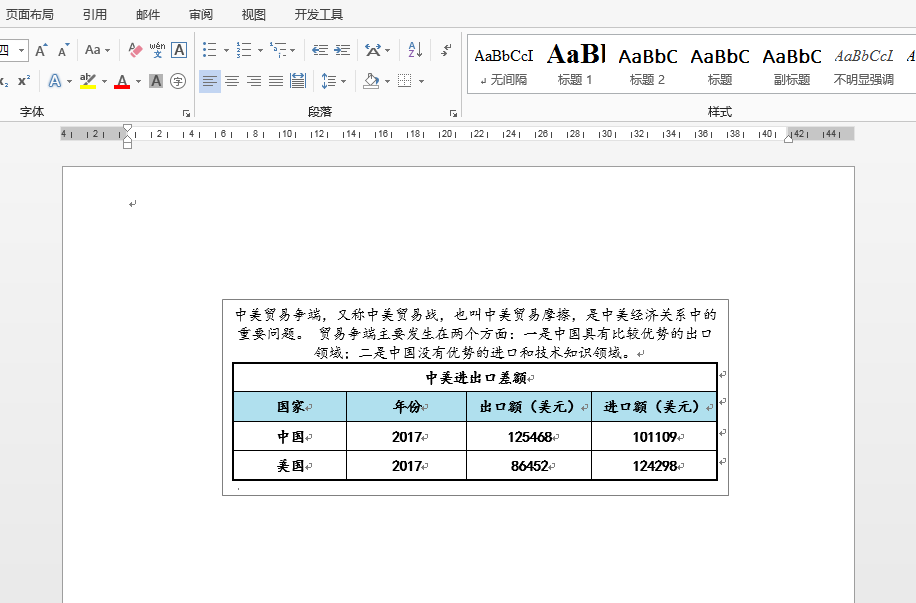Apply borders with the border icon
Screen dimensions: 916x603
pos(405,81)
